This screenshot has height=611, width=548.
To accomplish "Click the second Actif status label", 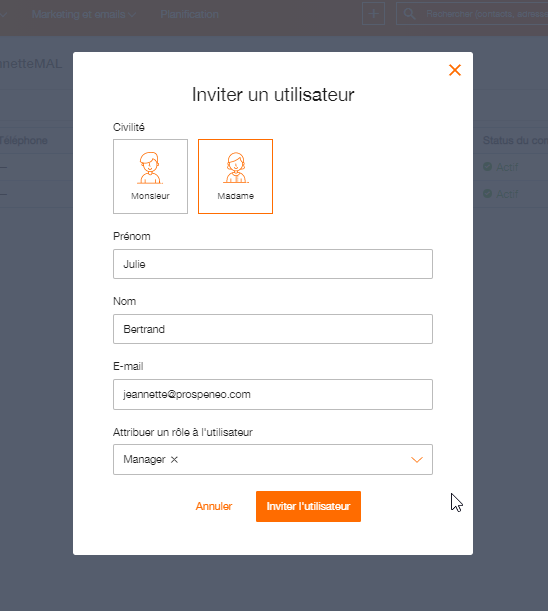I will (x=507, y=194).
